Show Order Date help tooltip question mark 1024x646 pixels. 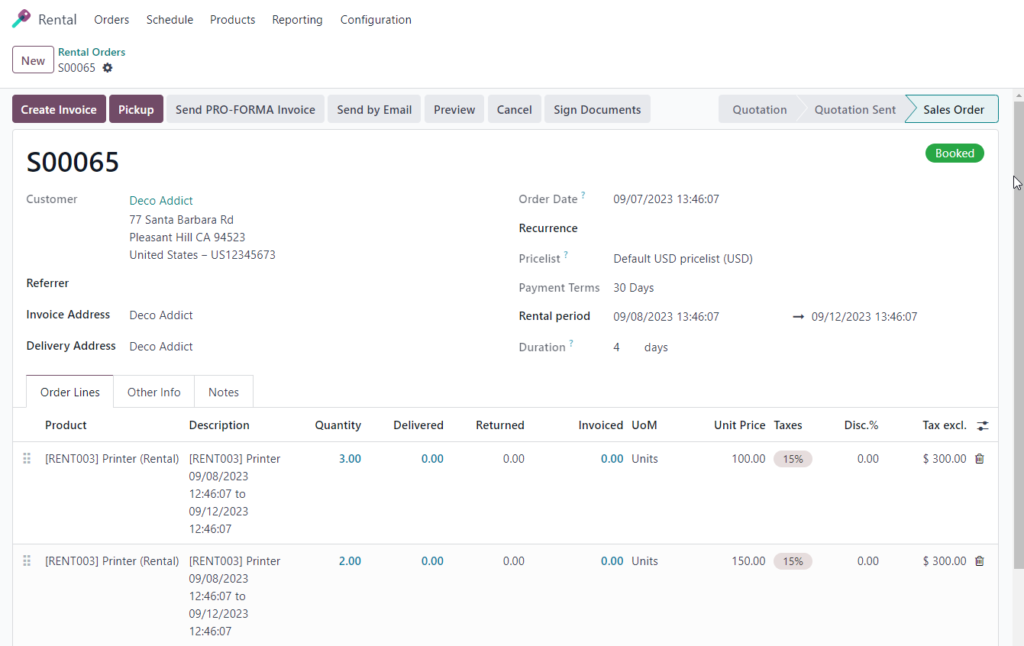click(x=583, y=195)
